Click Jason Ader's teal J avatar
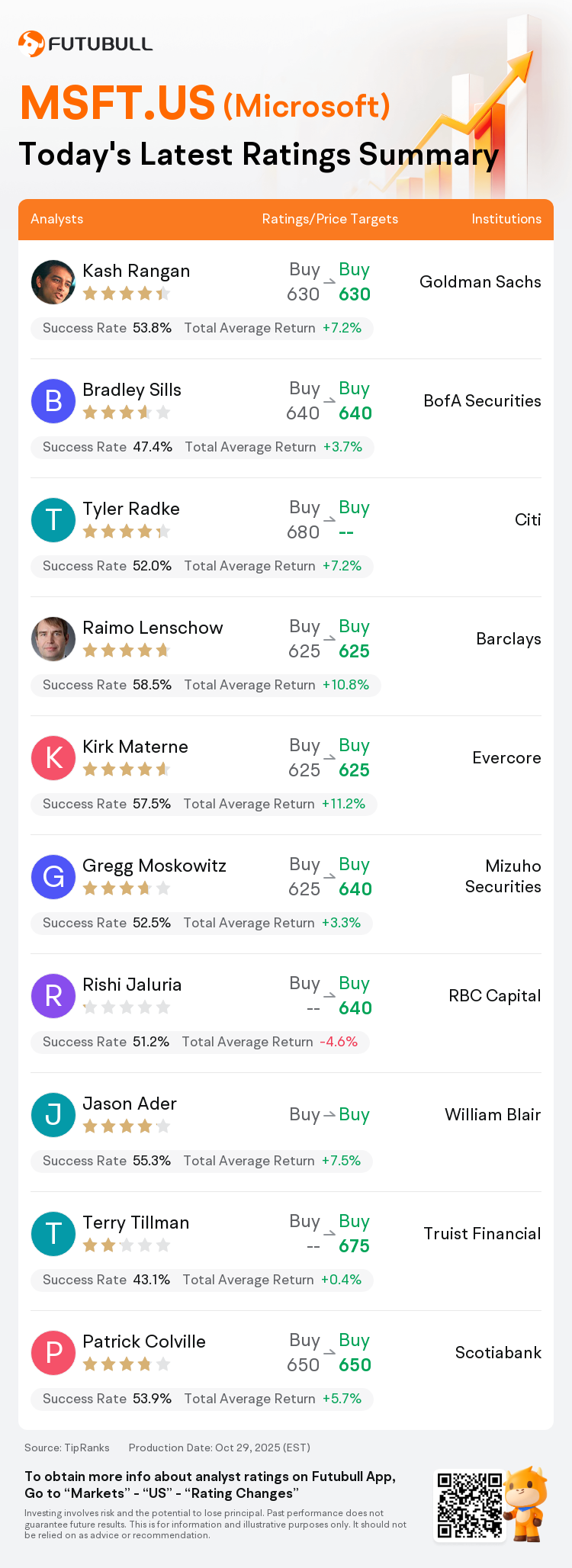The height and width of the screenshot is (1568, 572). click(x=53, y=1115)
